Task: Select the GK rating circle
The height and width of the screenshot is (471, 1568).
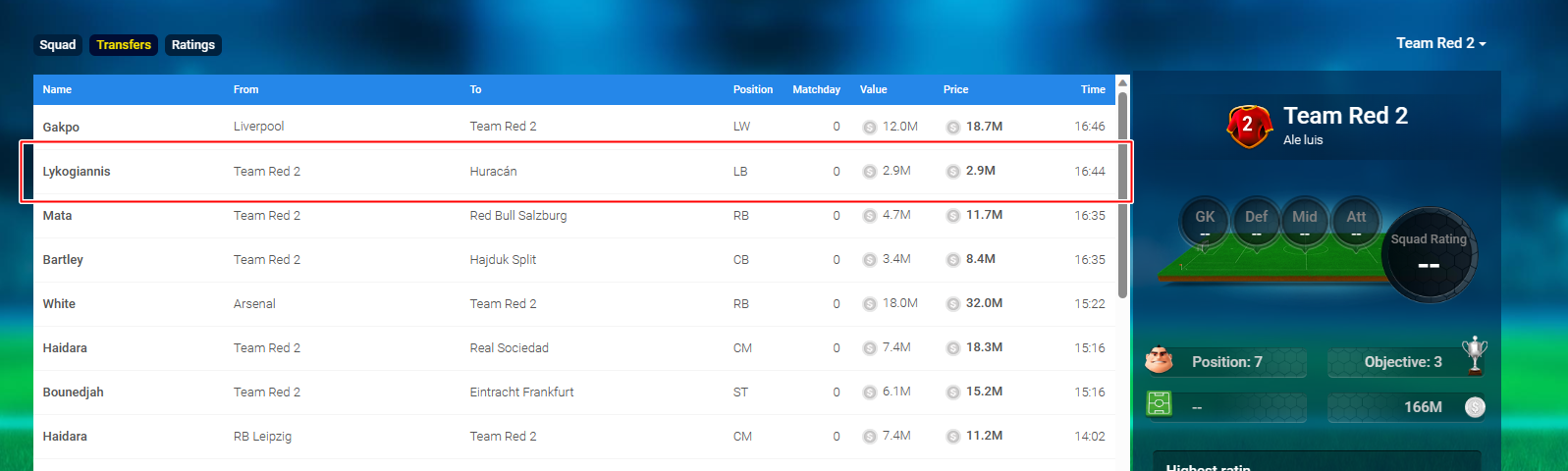Action: coord(1205,223)
